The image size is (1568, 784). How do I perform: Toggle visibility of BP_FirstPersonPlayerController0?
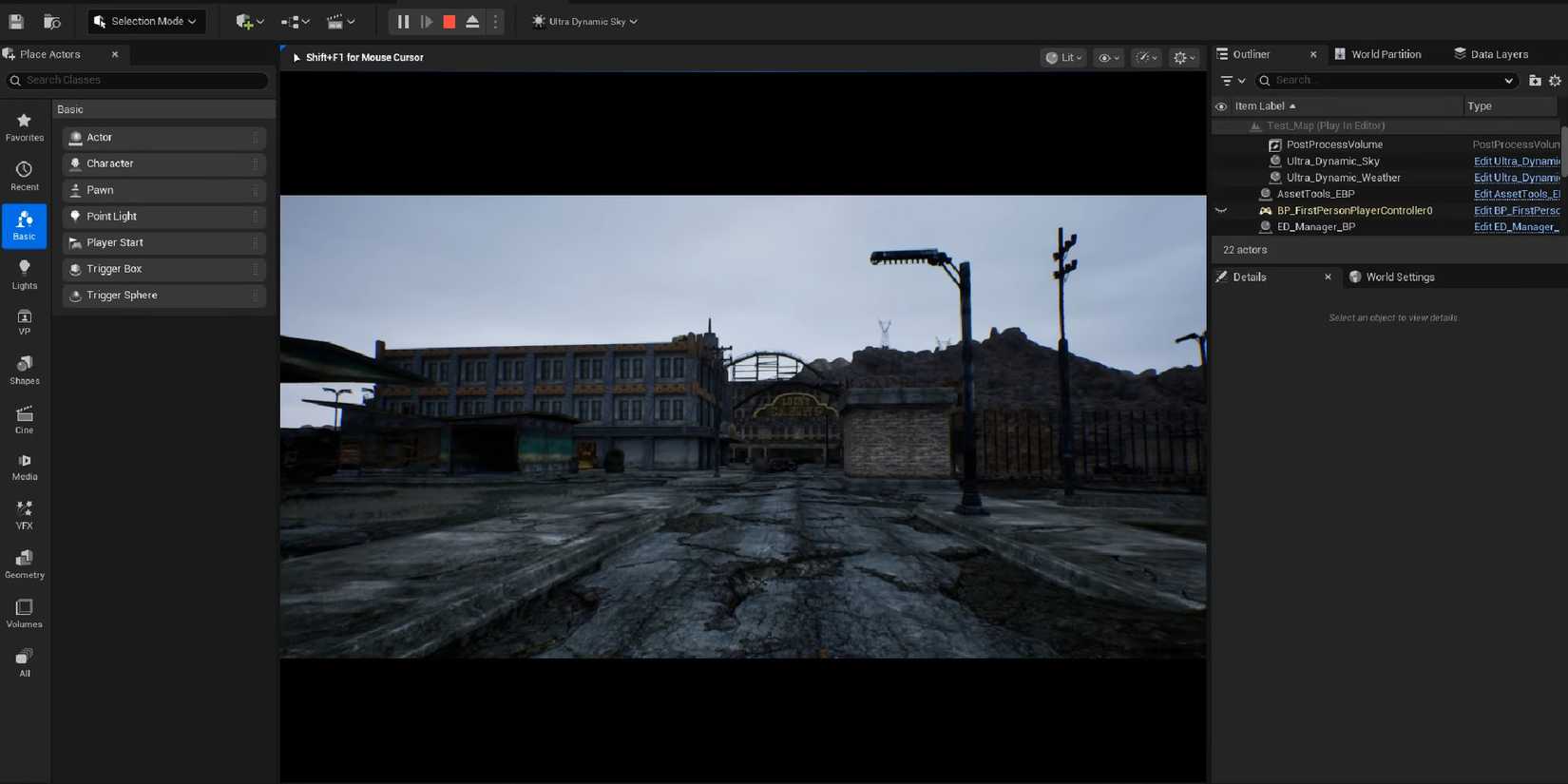click(x=1221, y=211)
